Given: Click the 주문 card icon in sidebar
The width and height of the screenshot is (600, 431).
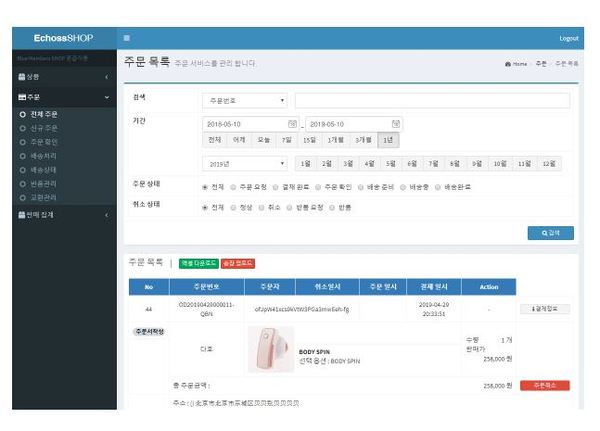Looking at the screenshot, I should (x=22, y=97).
